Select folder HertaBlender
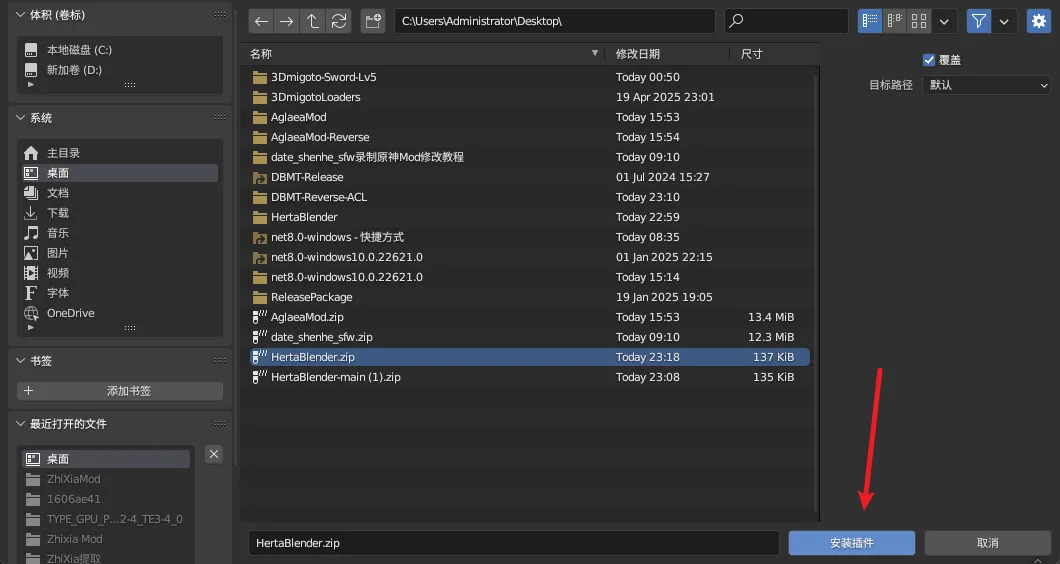1060x564 pixels. point(529,217)
